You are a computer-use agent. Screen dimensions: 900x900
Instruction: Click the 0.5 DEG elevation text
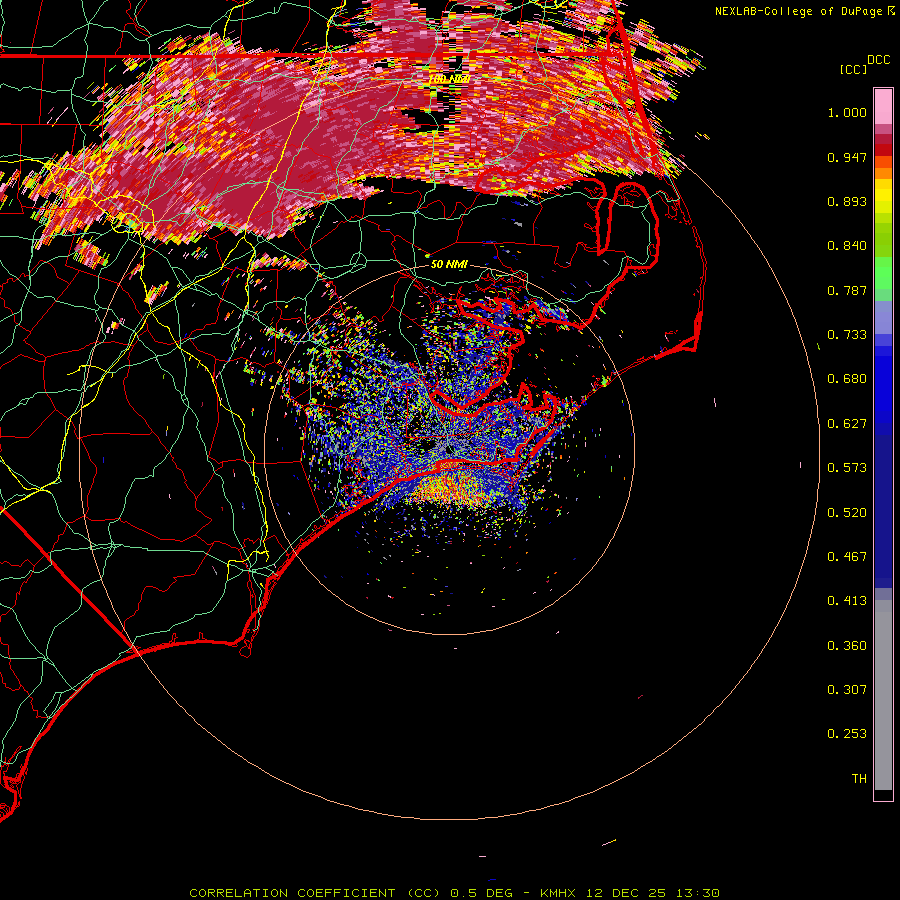point(481,893)
